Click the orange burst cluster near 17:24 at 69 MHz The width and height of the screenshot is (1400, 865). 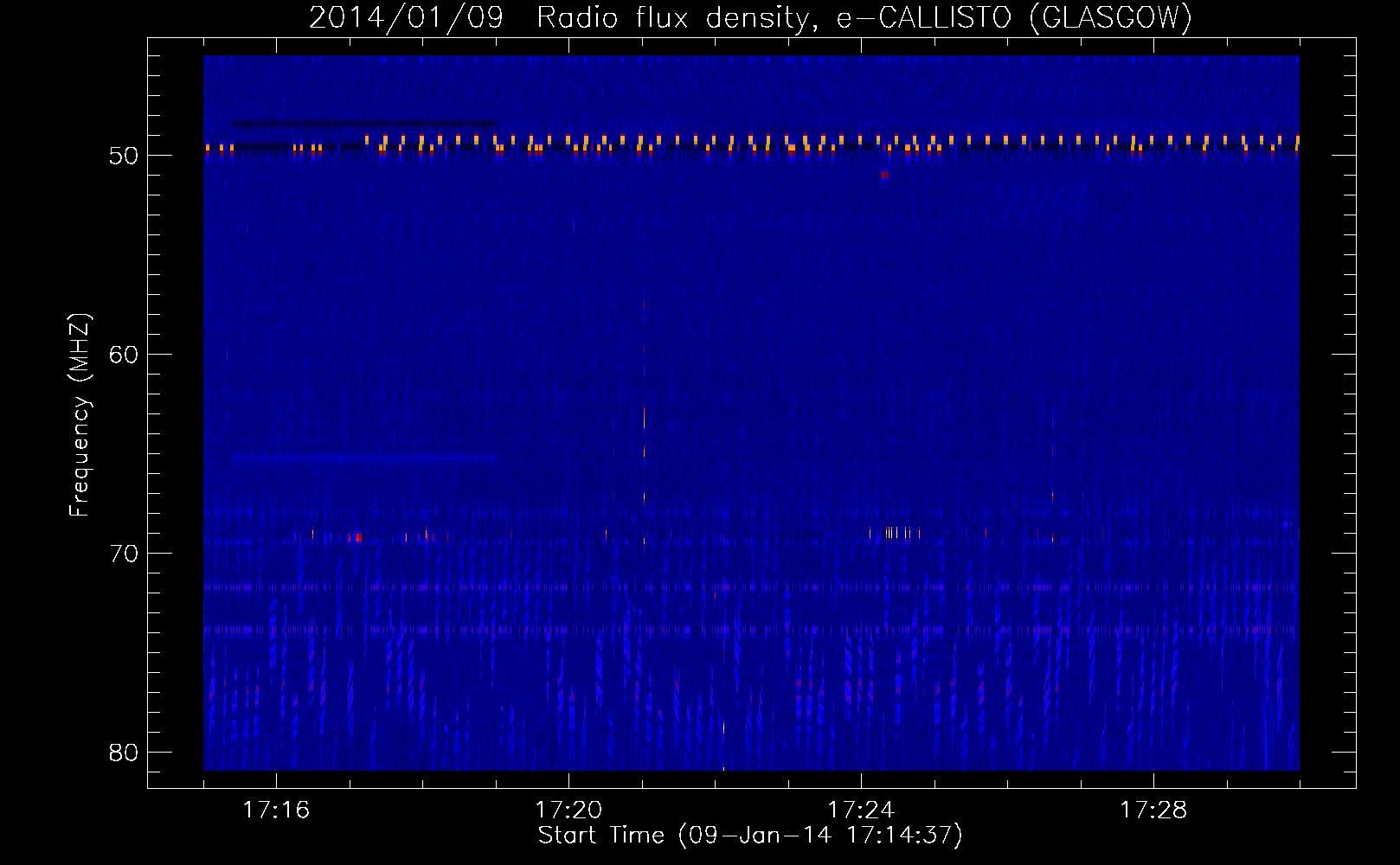896,533
